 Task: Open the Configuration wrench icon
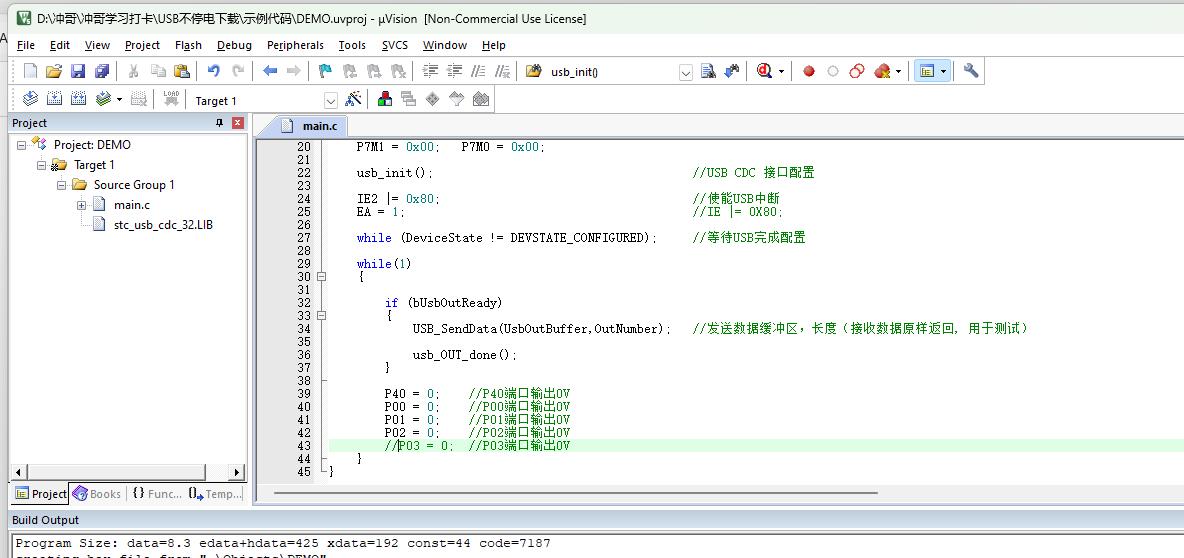tap(970, 71)
